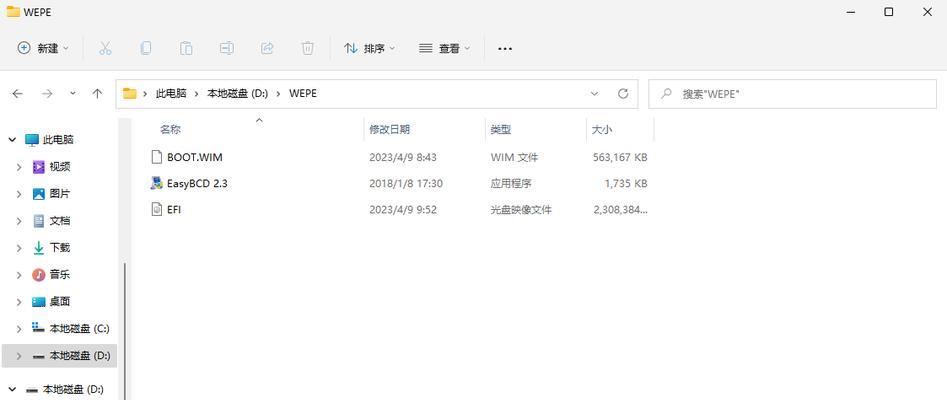
Task: Open 图片 in the navigation pane
Action: (60, 194)
